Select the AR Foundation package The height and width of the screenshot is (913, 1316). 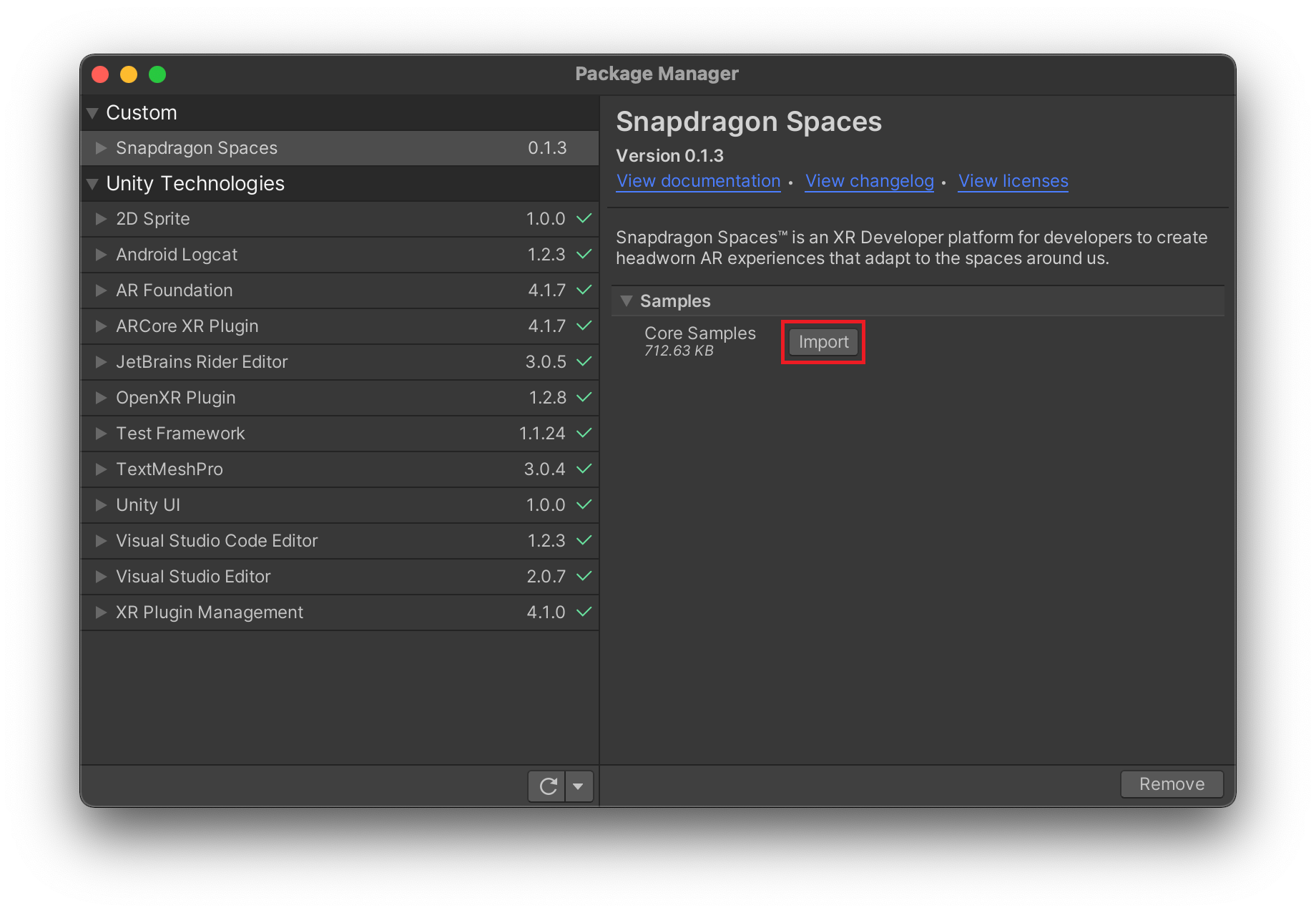tap(340, 290)
